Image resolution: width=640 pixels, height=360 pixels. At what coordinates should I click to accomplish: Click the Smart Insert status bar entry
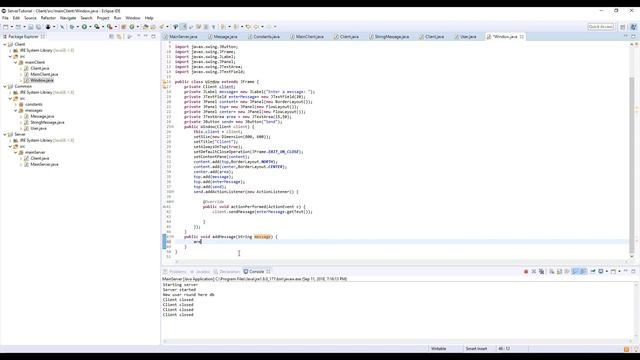pyautogui.click(x=476, y=349)
